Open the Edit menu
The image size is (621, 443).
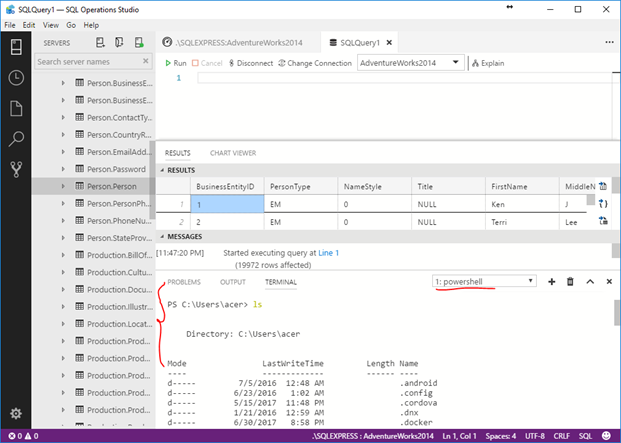29,25
